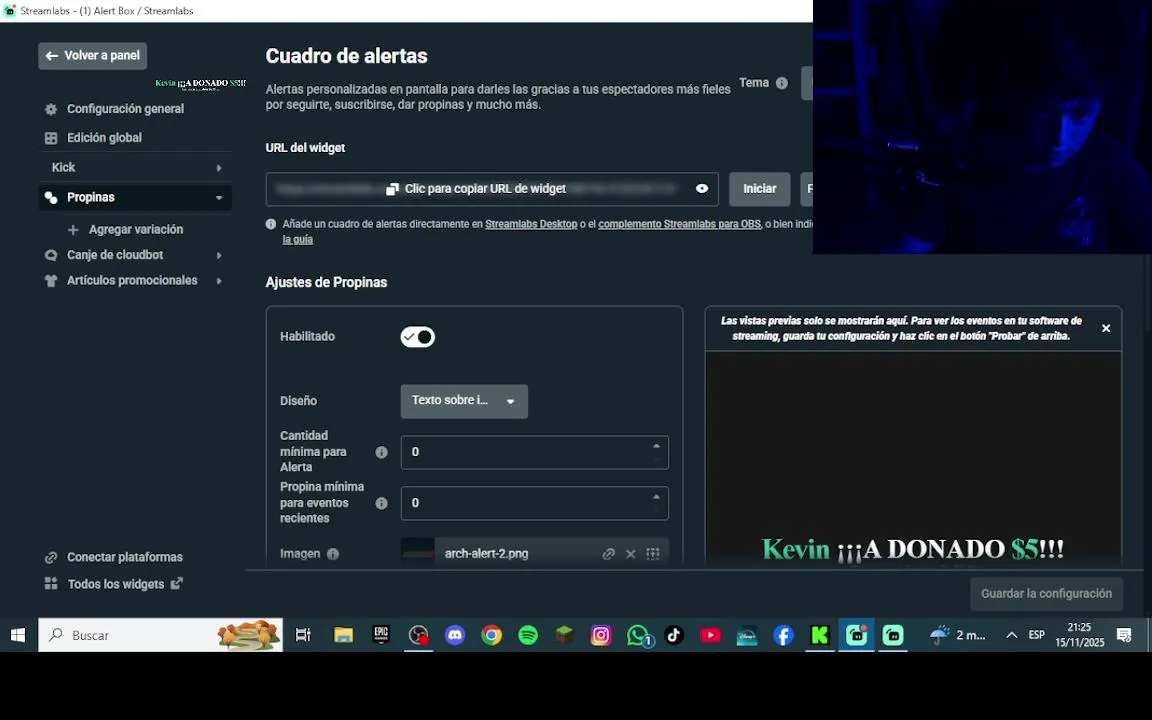This screenshot has width=1152, height=720.
Task: Click the weather widget in system tray
Action: (x=958, y=636)
